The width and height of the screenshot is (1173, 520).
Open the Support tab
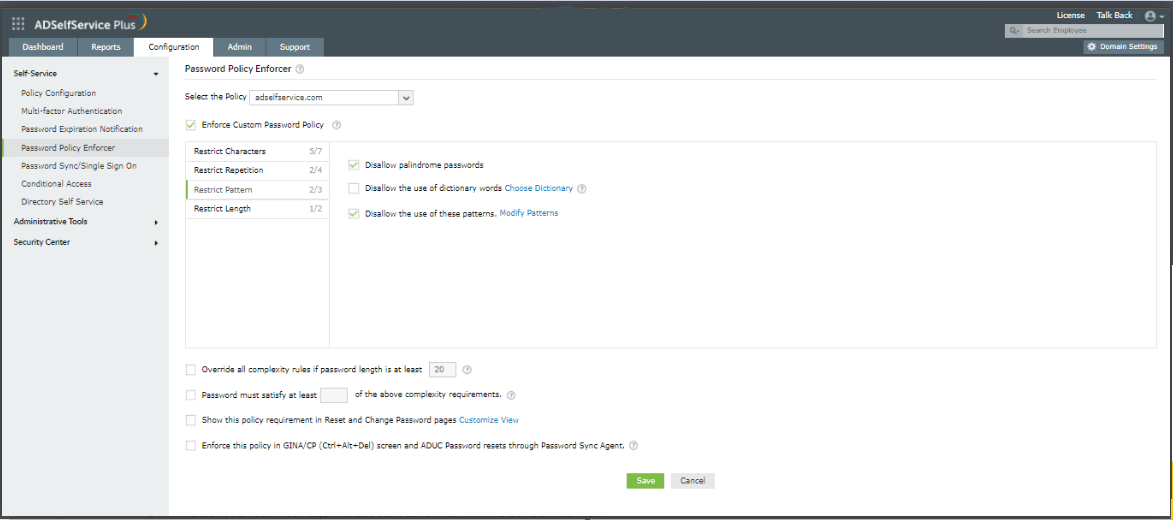[x=295, y=47]
